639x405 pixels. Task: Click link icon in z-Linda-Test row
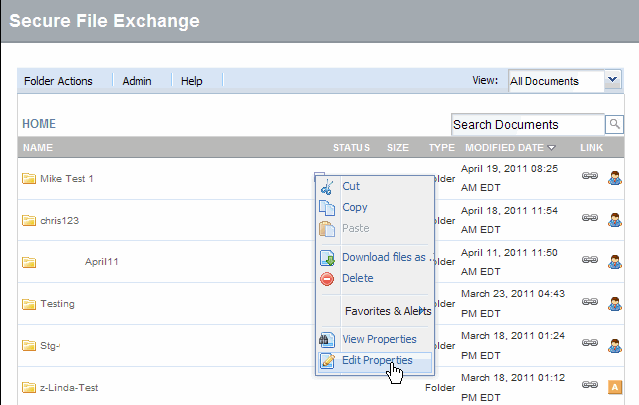click(x=590, y=387)
